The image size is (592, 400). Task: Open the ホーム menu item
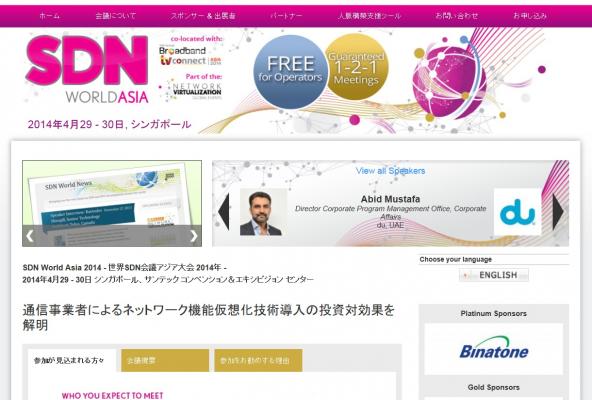pyautogui.click(x=49, y=16)
